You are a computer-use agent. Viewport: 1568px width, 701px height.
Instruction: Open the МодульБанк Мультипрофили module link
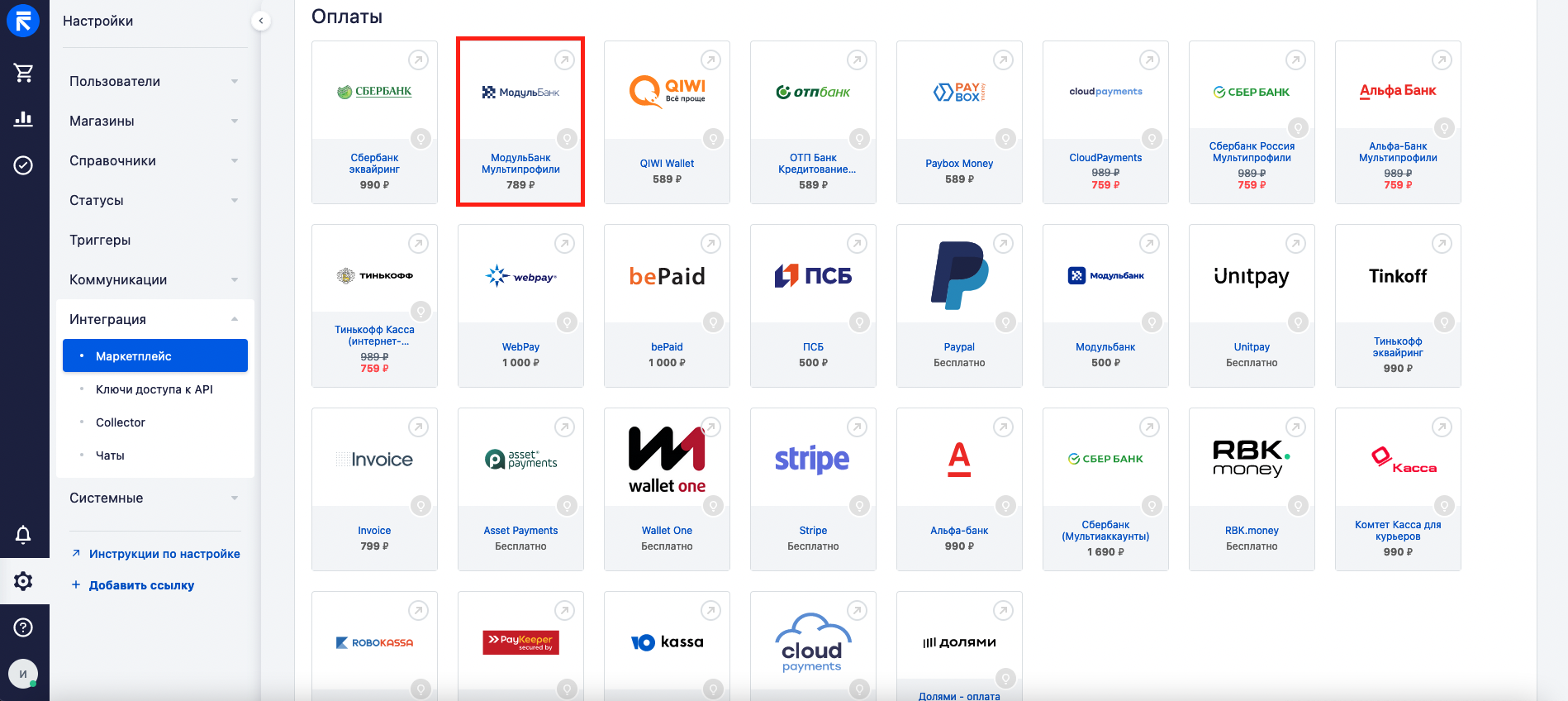pyautogui.click(x=520, y=164)
